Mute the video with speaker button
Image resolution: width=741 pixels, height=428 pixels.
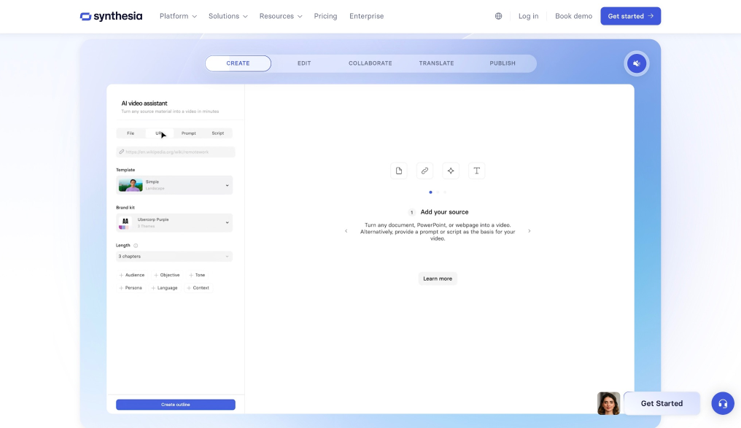click(x=636, y=64)
